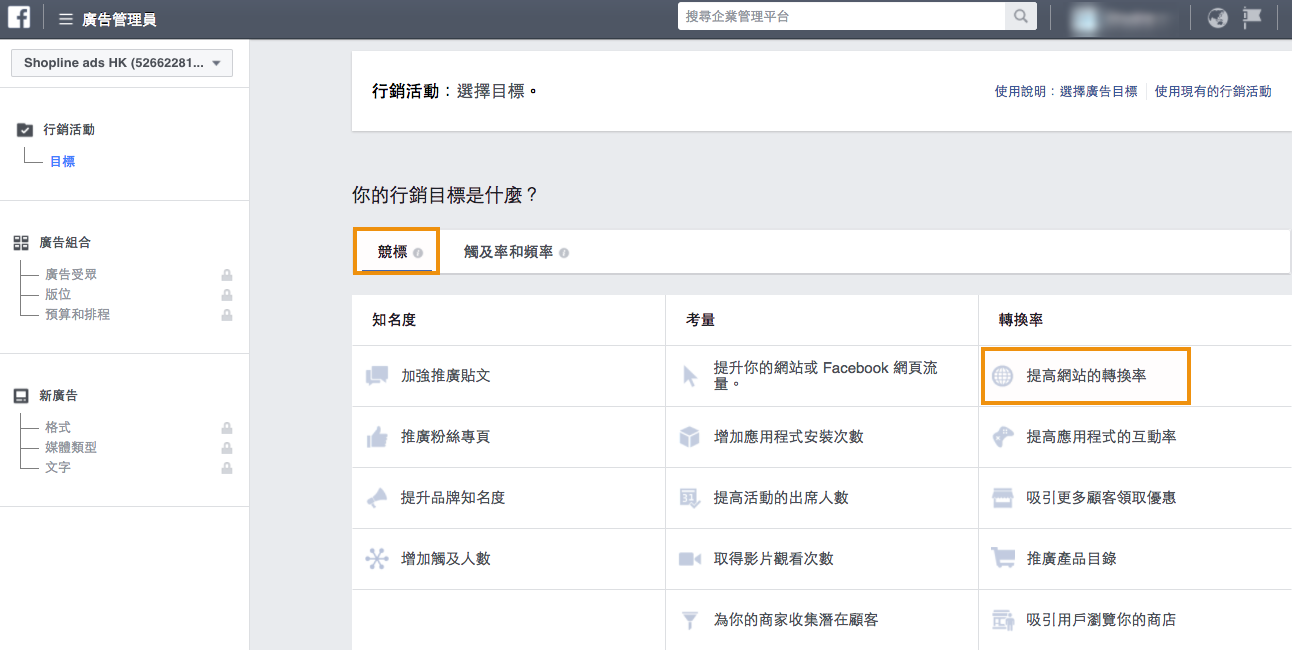The height and width of the screenshot is (650, 1292).
Task: Select 版位 in the sidebar
Action: click(58, 295)
